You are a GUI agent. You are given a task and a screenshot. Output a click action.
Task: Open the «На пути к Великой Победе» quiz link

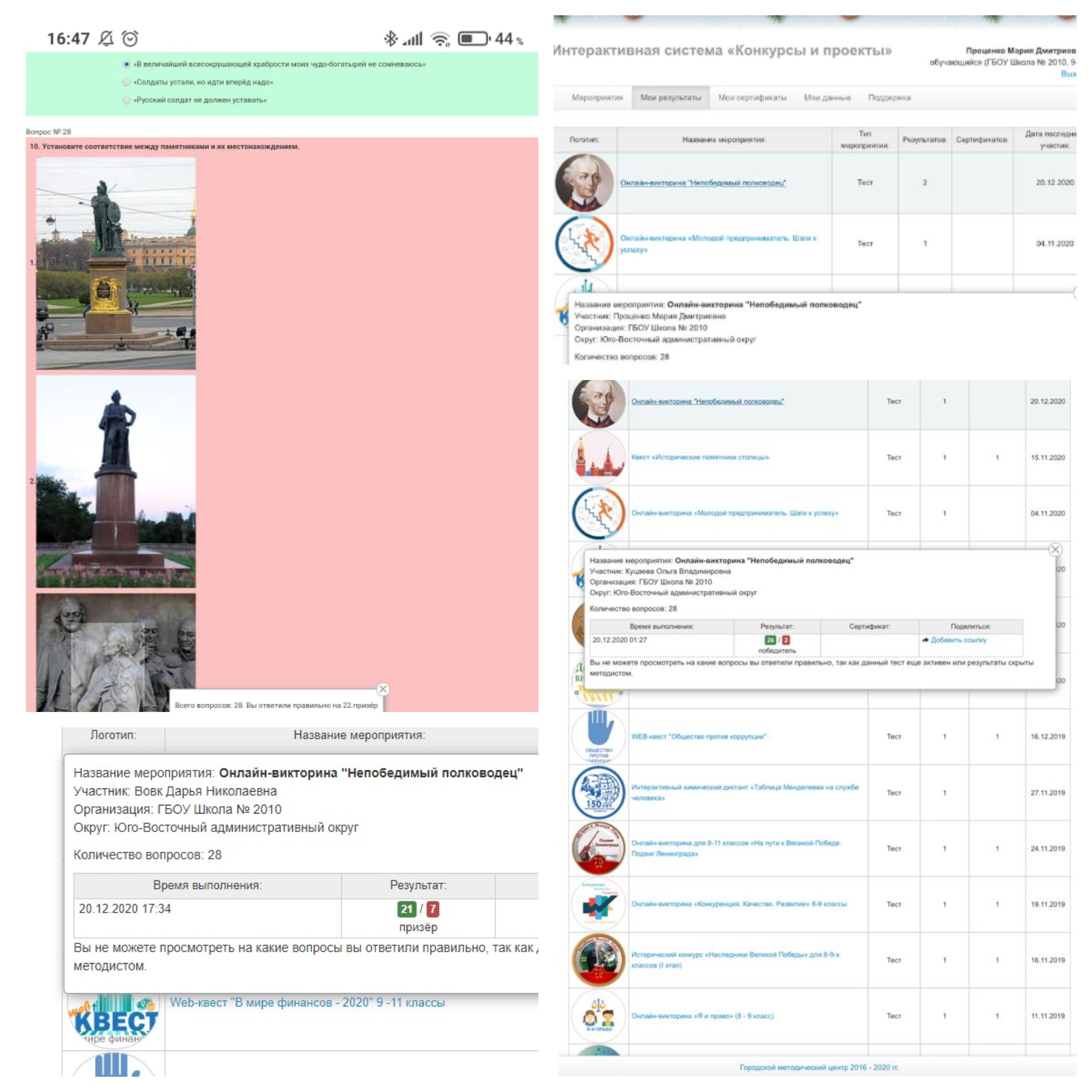tap(736, 848)
